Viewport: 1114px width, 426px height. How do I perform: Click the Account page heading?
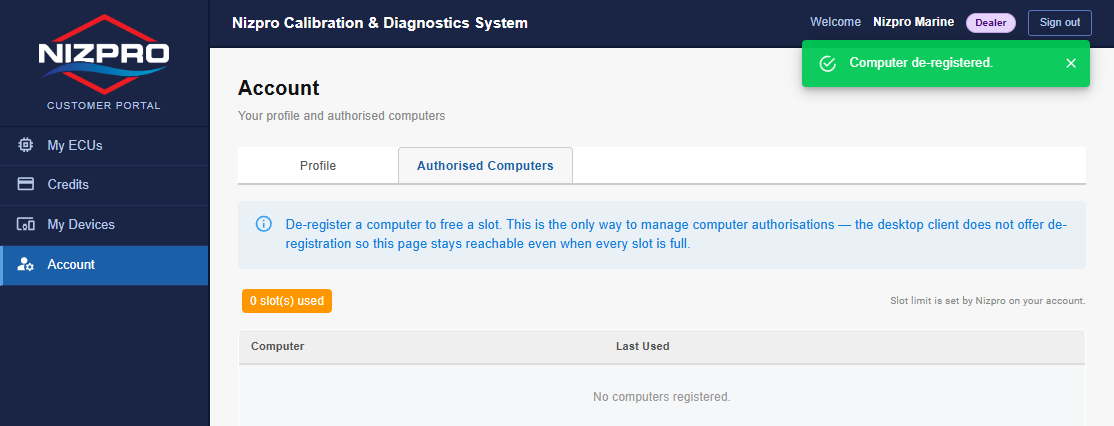coord(278,89)
